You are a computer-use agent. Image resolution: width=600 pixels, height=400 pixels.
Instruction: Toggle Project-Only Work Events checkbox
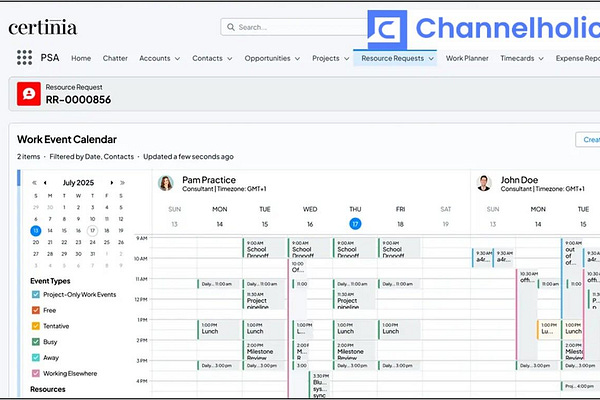[x=36, y=294]
